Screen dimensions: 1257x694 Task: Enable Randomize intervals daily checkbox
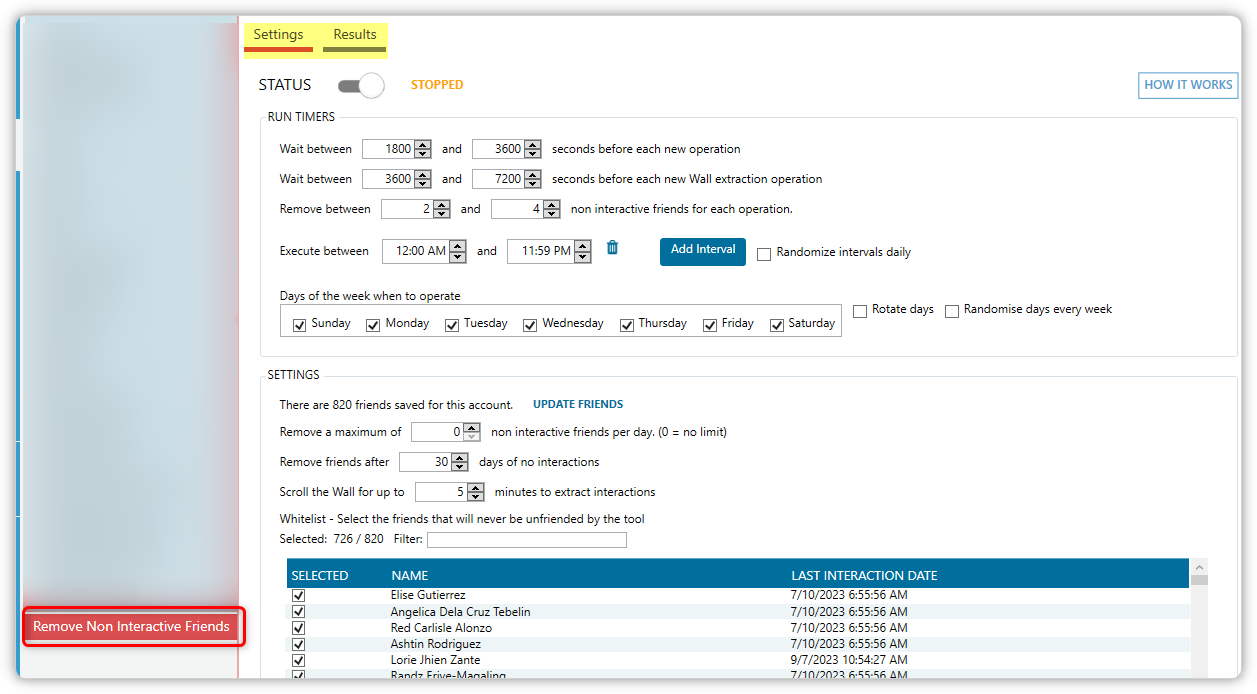coord(764,254)
